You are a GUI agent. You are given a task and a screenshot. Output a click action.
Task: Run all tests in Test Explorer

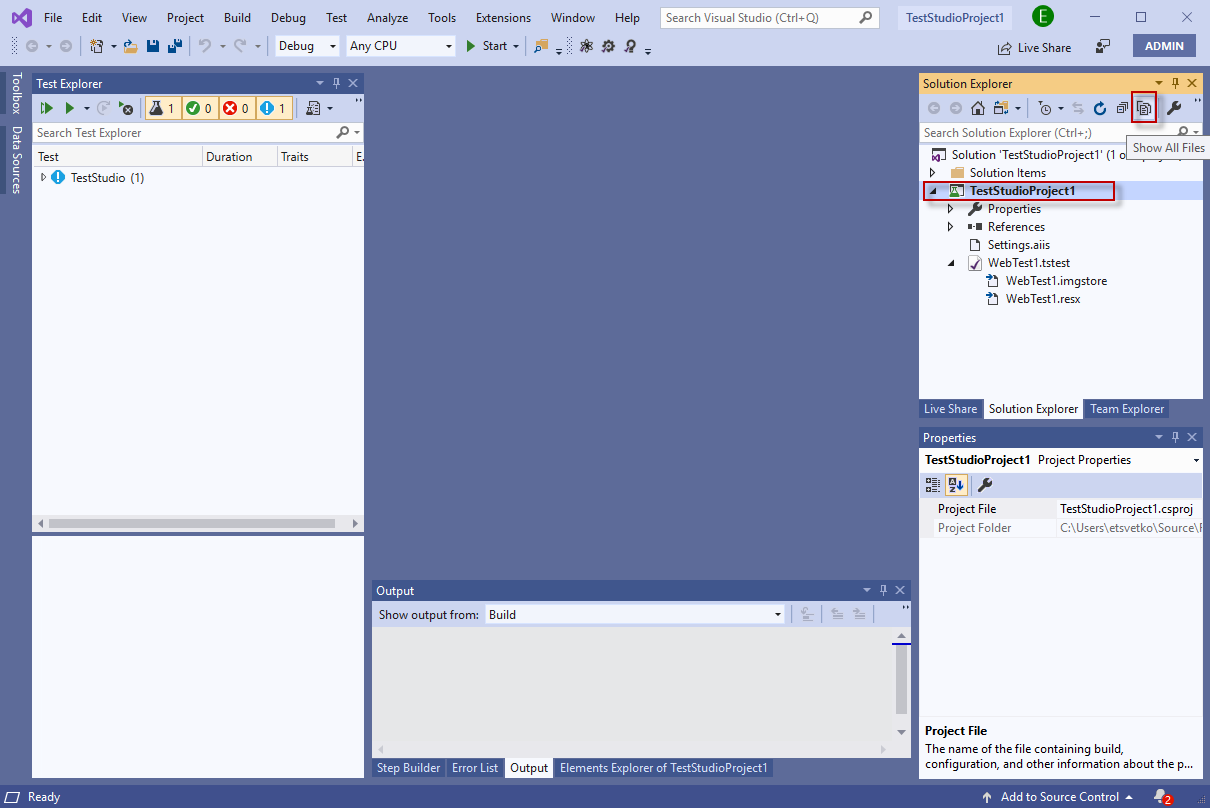(46, 108)
